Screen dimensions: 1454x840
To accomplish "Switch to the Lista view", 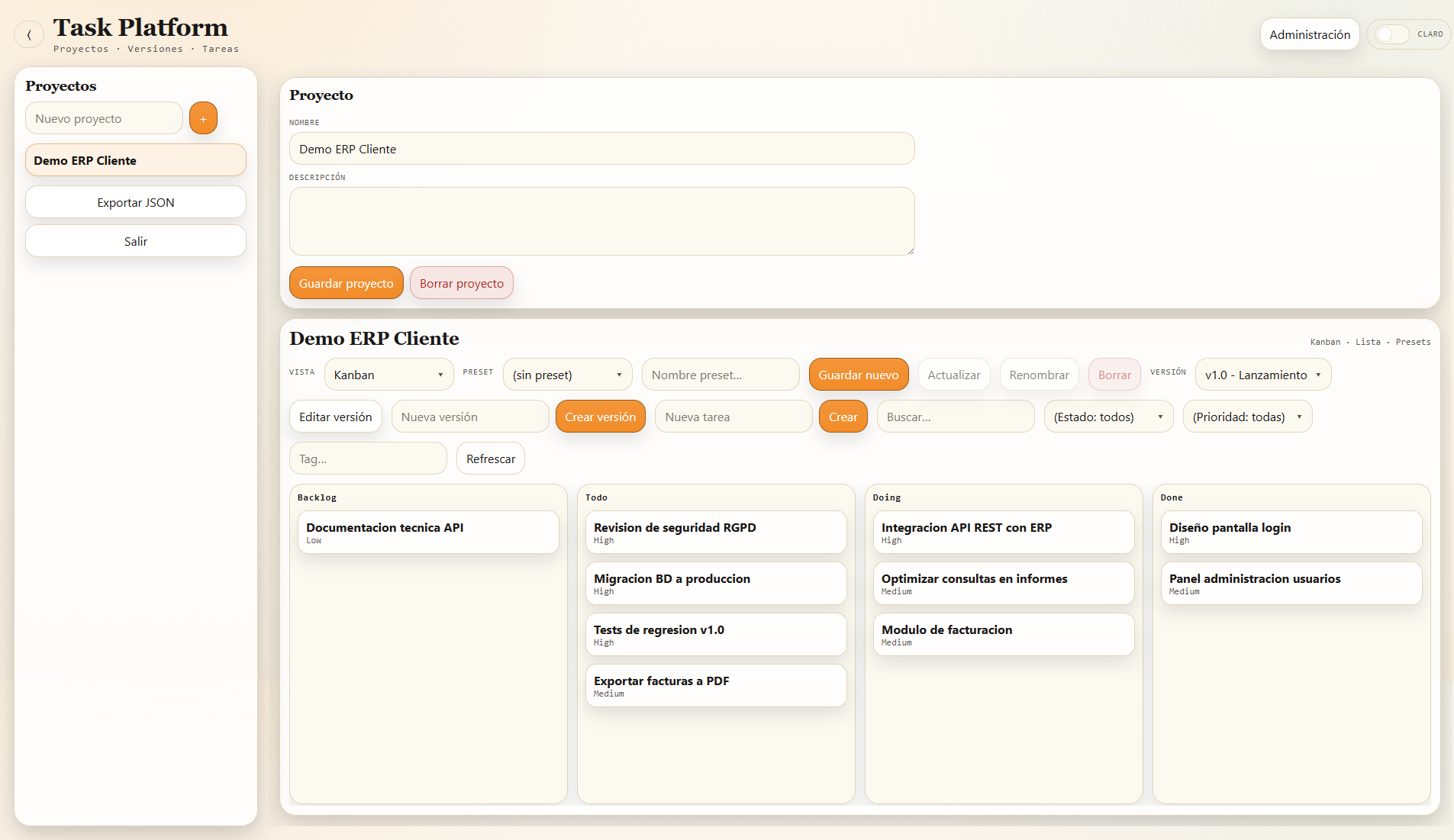I will tap(1368, 342).
